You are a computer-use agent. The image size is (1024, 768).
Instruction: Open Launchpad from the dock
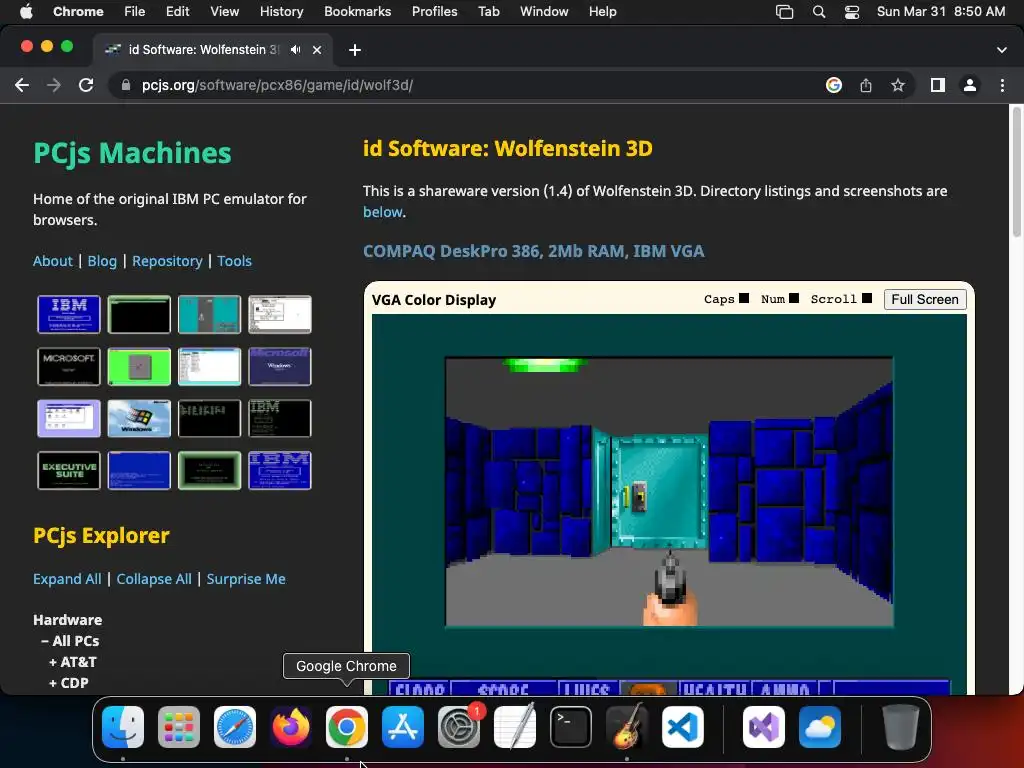click(179, 727)
